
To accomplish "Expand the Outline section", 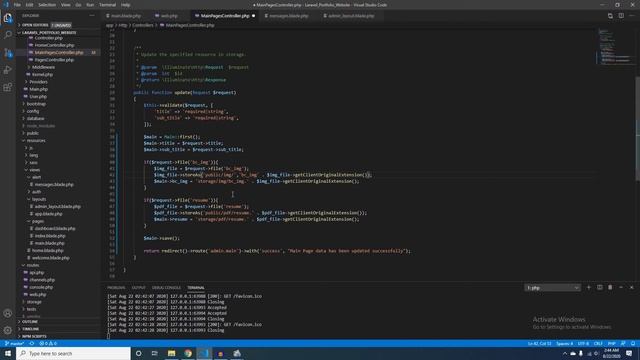I will coord(30,322).
